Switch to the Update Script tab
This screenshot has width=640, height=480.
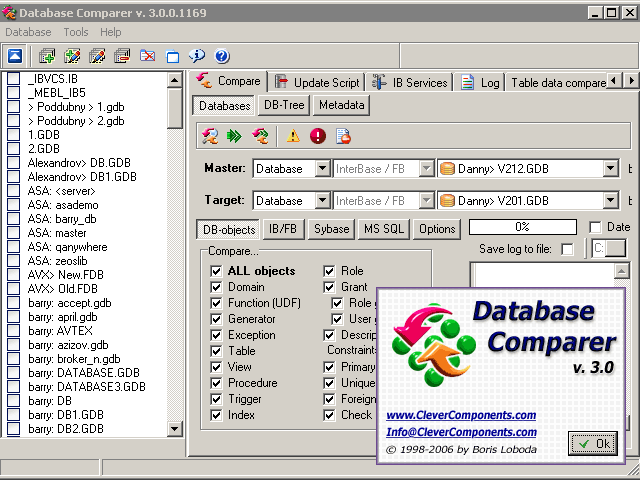point(316,82)
